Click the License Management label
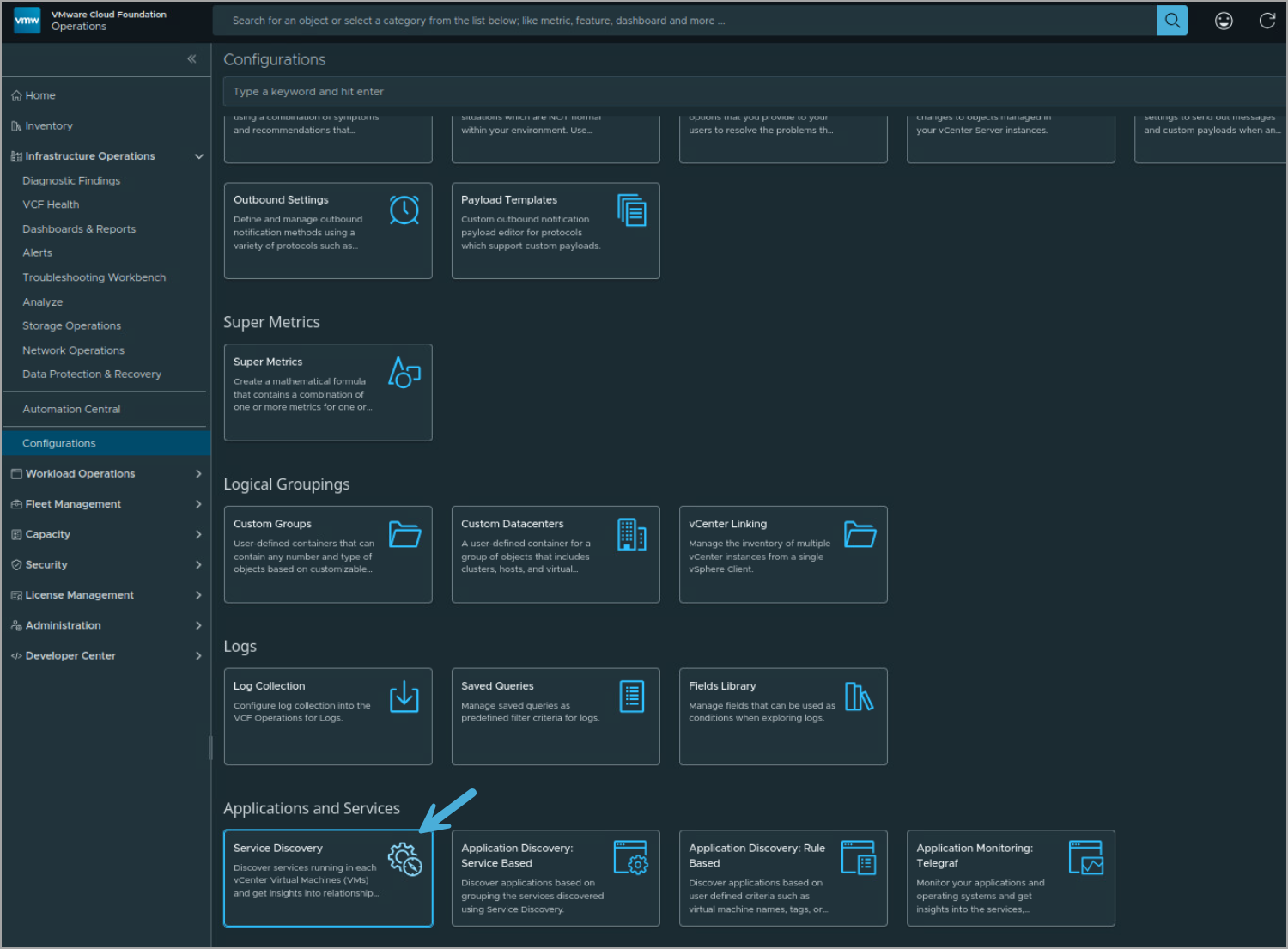This screenshot has height=949, width=1288. pyautogui.click(x=80, y=595)
